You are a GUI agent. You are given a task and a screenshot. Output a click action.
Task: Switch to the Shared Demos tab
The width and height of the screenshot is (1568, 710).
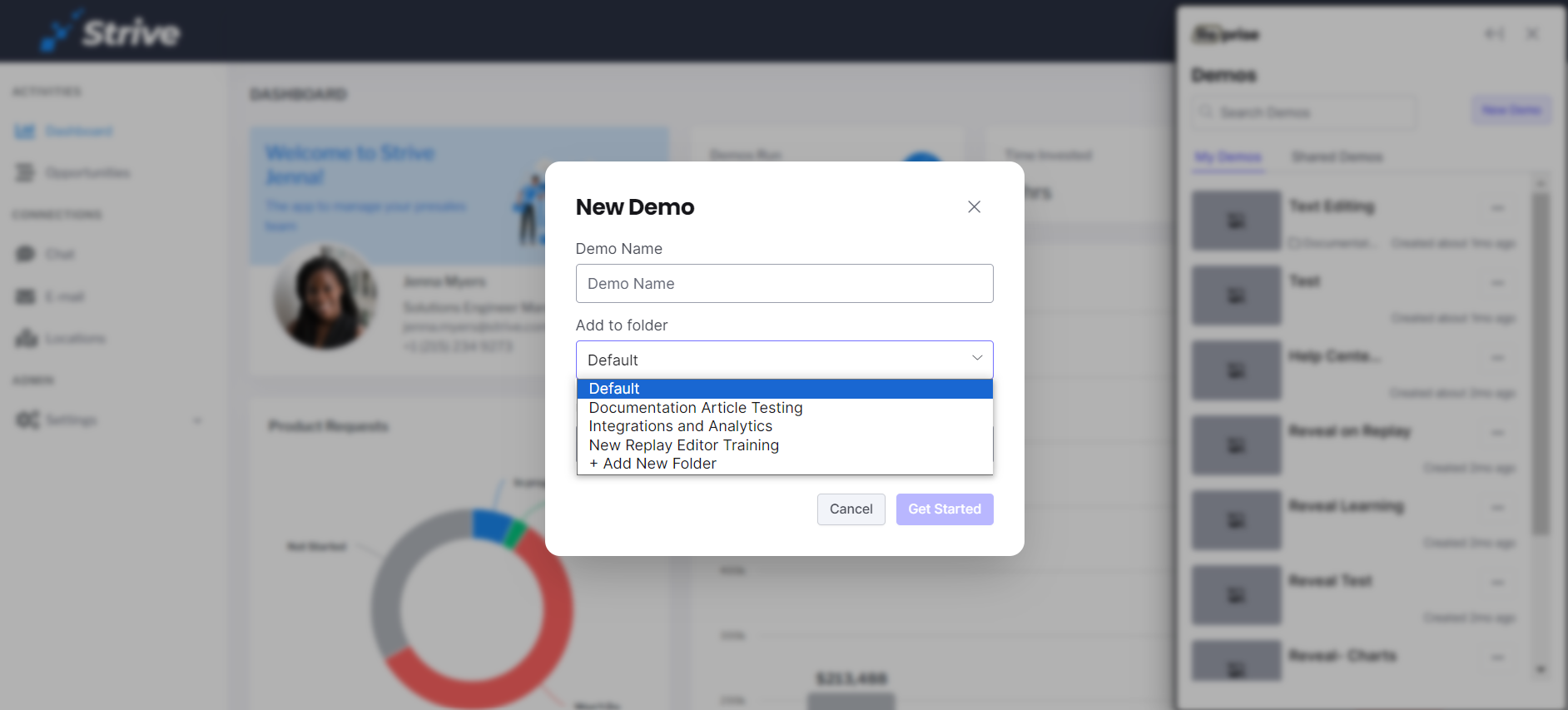click(1337, 156)
